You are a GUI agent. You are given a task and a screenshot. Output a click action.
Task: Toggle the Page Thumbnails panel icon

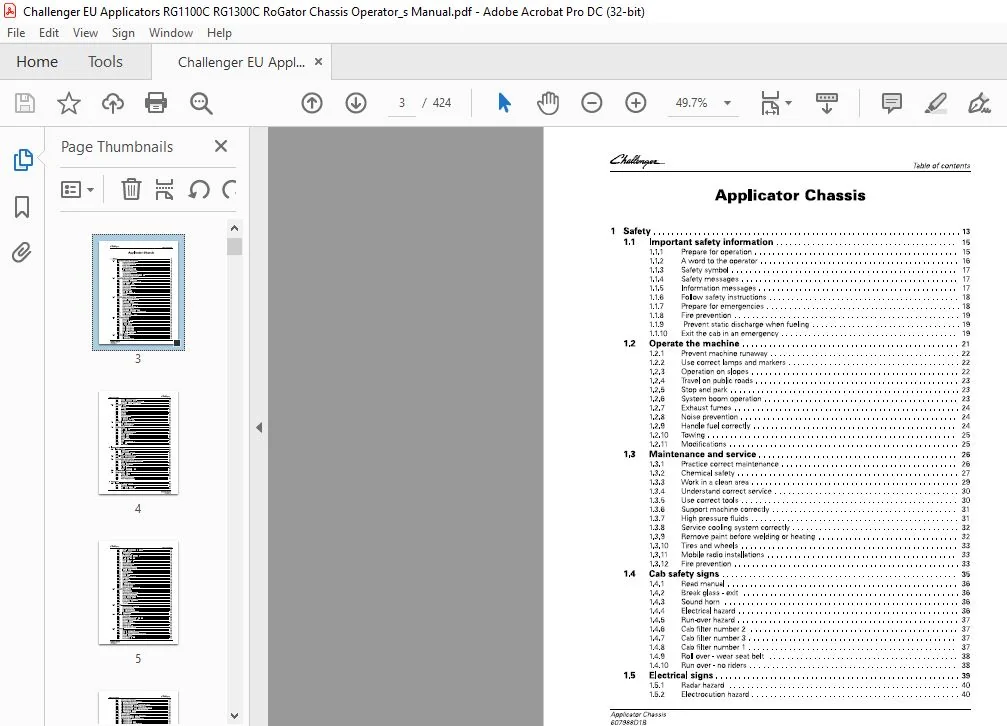[22, 159]
